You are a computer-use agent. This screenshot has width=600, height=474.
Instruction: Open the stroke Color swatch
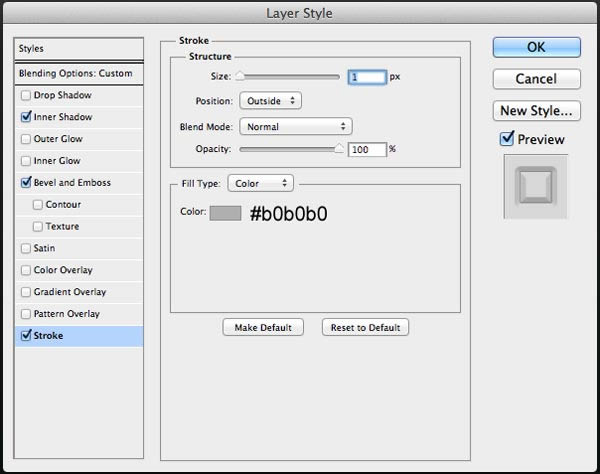[225, 213]
